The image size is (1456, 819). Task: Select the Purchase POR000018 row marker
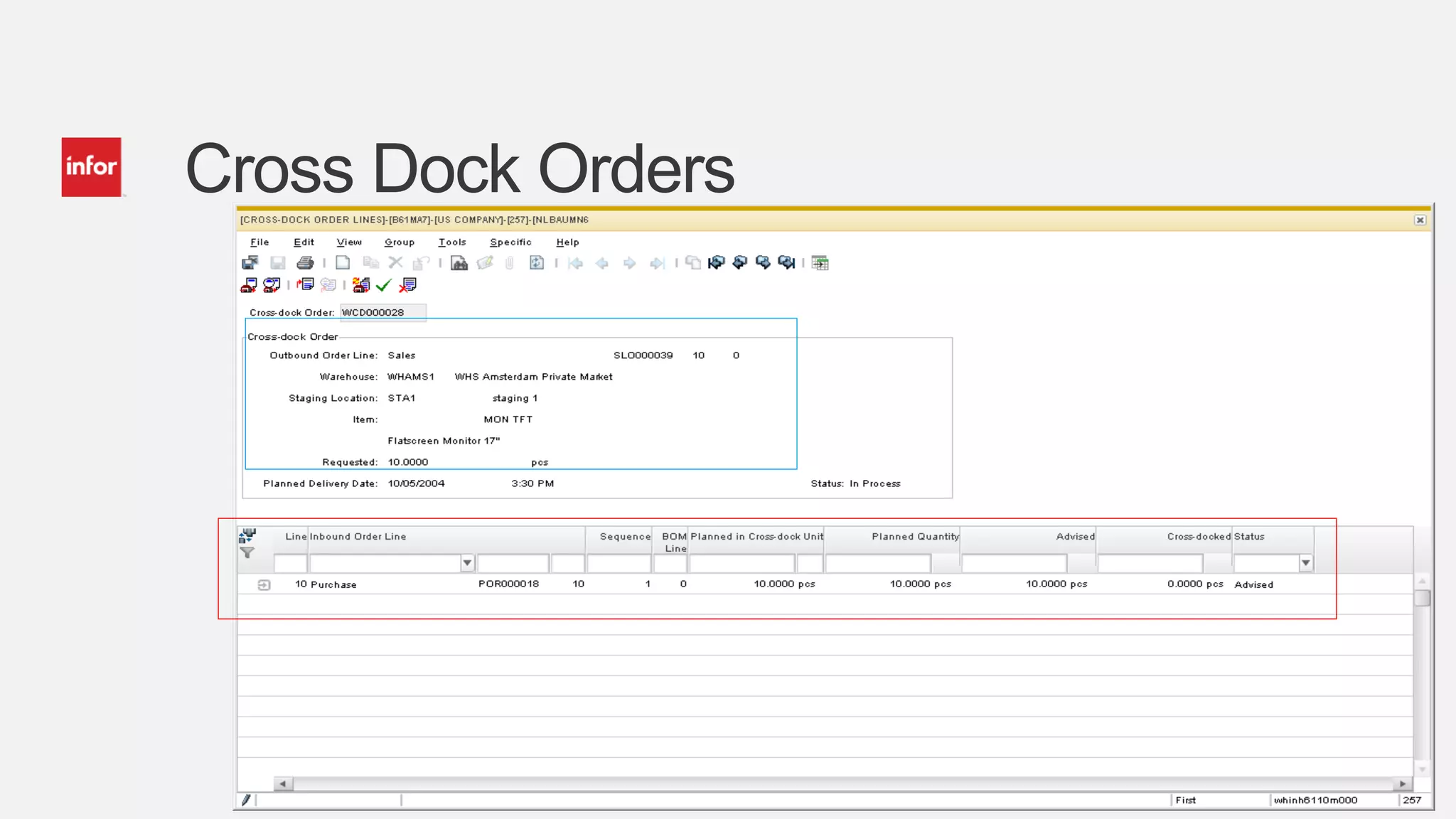tap(264, 585)
